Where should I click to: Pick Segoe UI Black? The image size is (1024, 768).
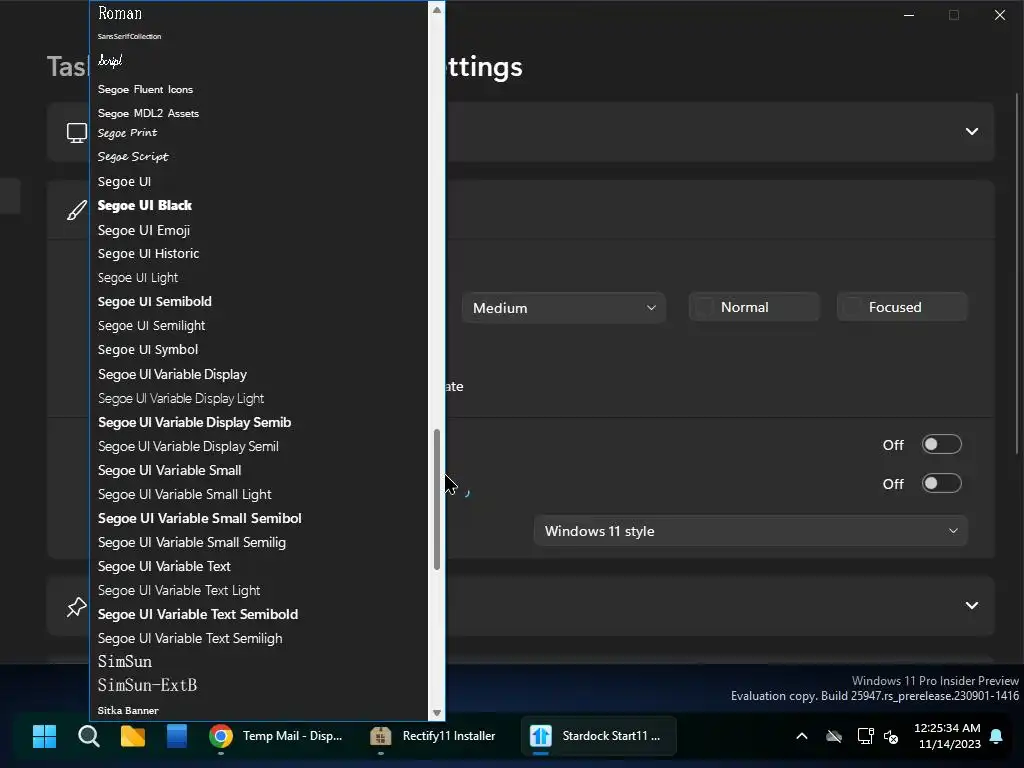[259, 205]
